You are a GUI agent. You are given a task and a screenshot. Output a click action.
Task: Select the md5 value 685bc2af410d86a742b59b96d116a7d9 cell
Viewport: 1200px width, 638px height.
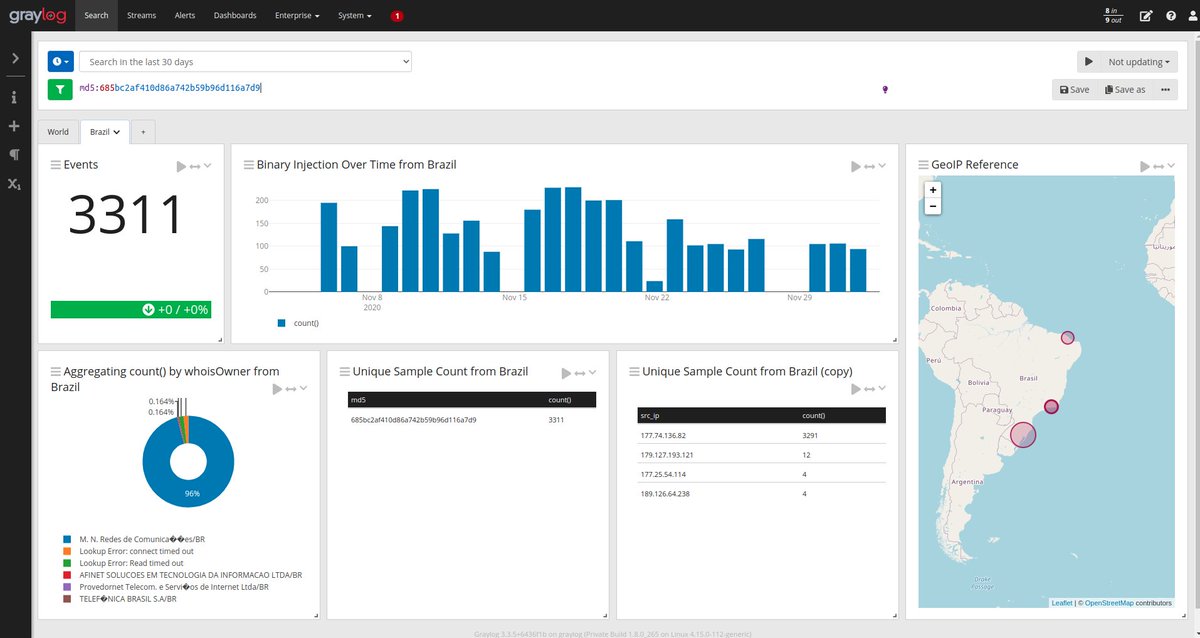413,419
